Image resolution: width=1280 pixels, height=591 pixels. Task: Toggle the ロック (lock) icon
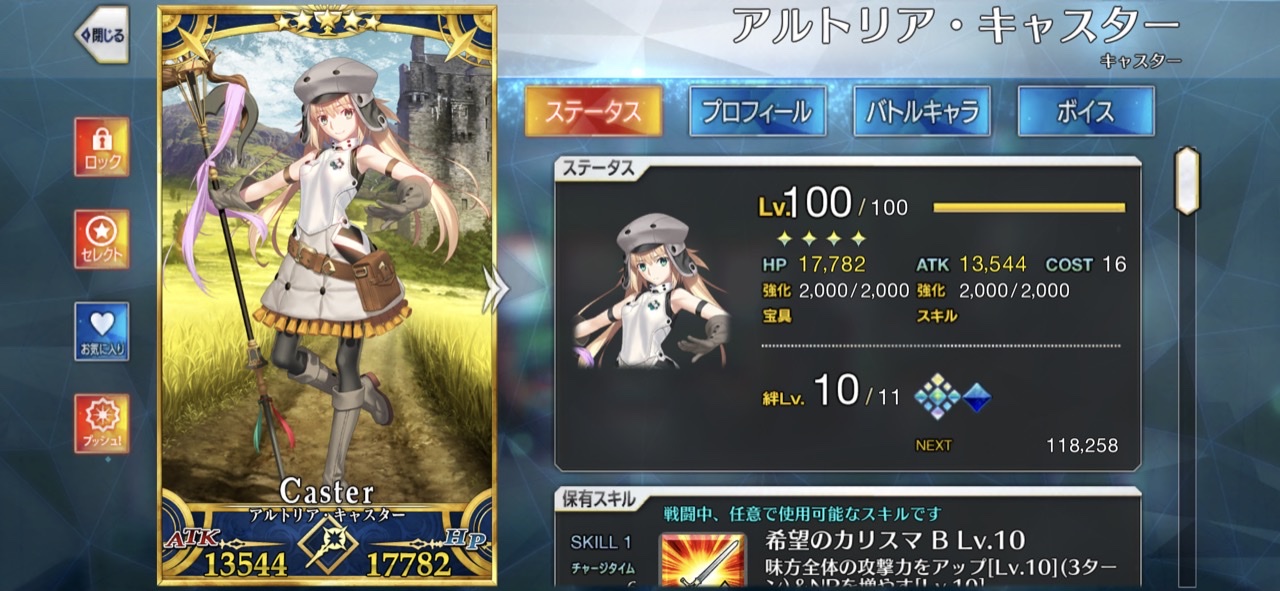101,146
